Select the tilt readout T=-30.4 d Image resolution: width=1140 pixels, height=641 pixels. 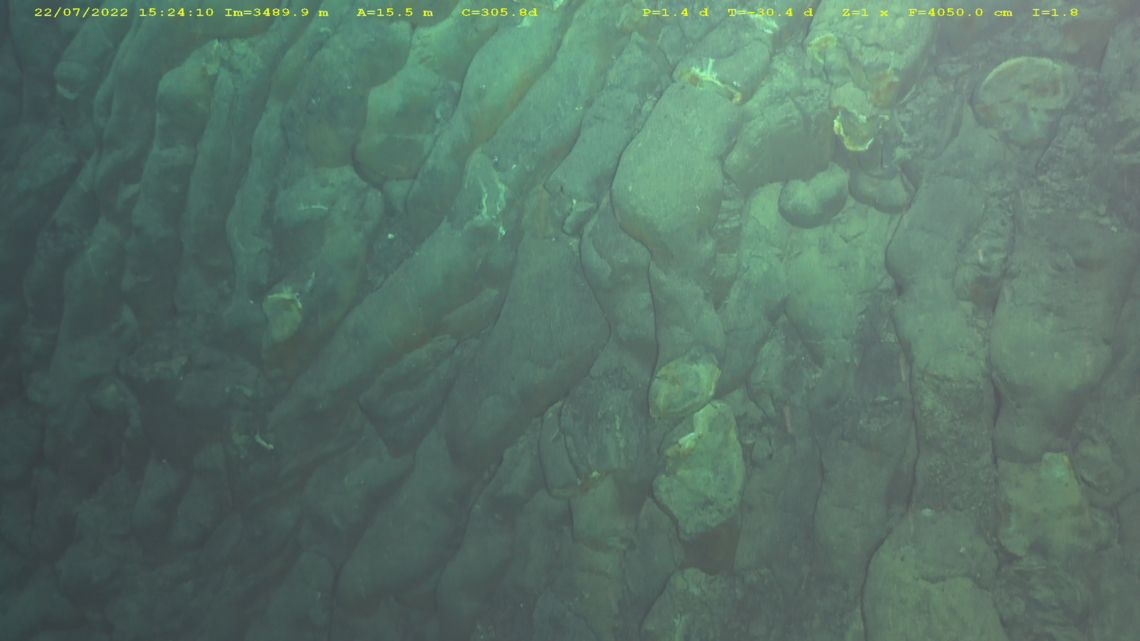click(771, 12)
